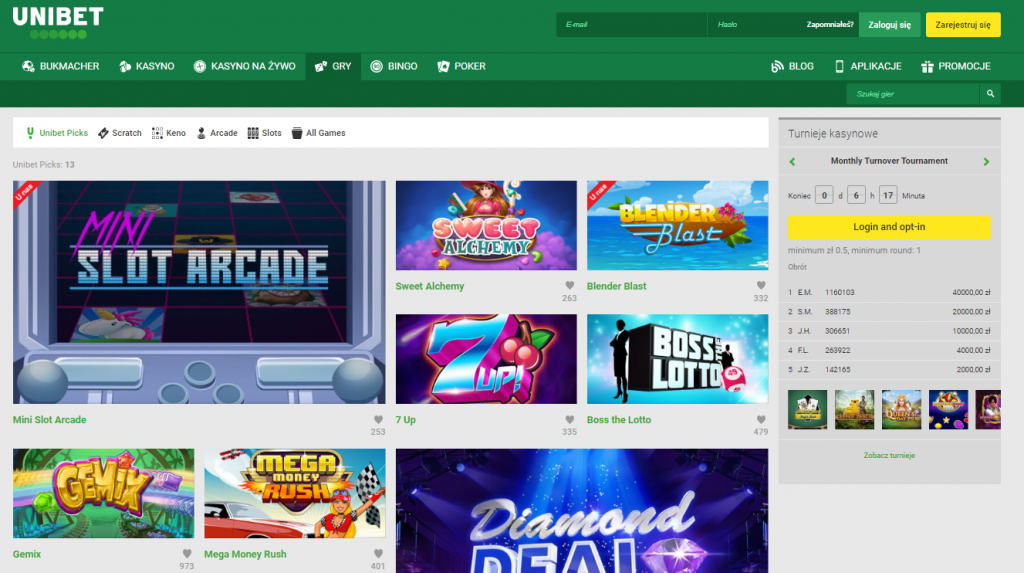Screen dimensions: 1024x573
Task: Open the Boss the Lotto game thumbnail
Action: (677, 359)
